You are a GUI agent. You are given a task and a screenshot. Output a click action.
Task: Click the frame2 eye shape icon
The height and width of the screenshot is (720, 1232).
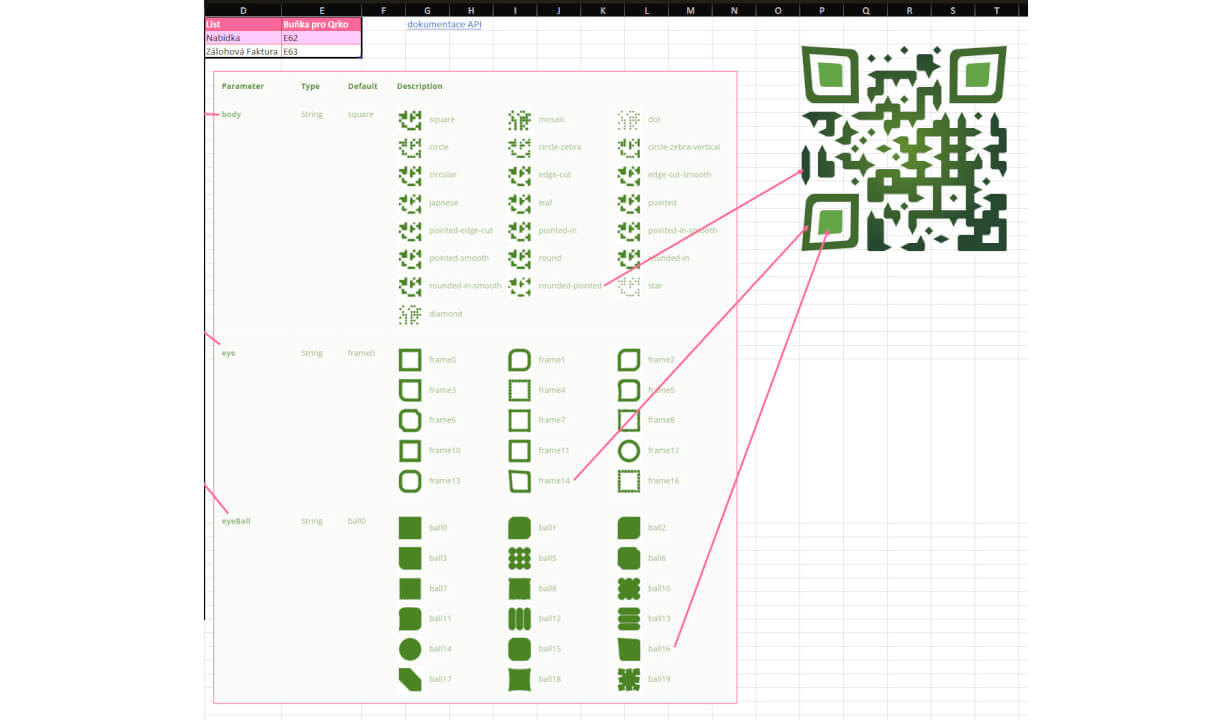click(629, 360)
